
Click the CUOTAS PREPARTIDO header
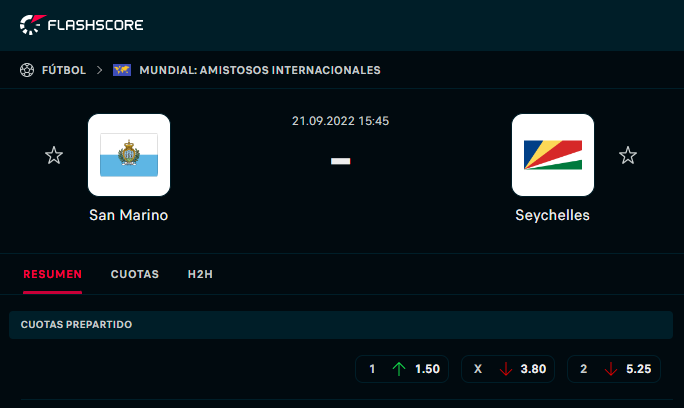(341, 325)
